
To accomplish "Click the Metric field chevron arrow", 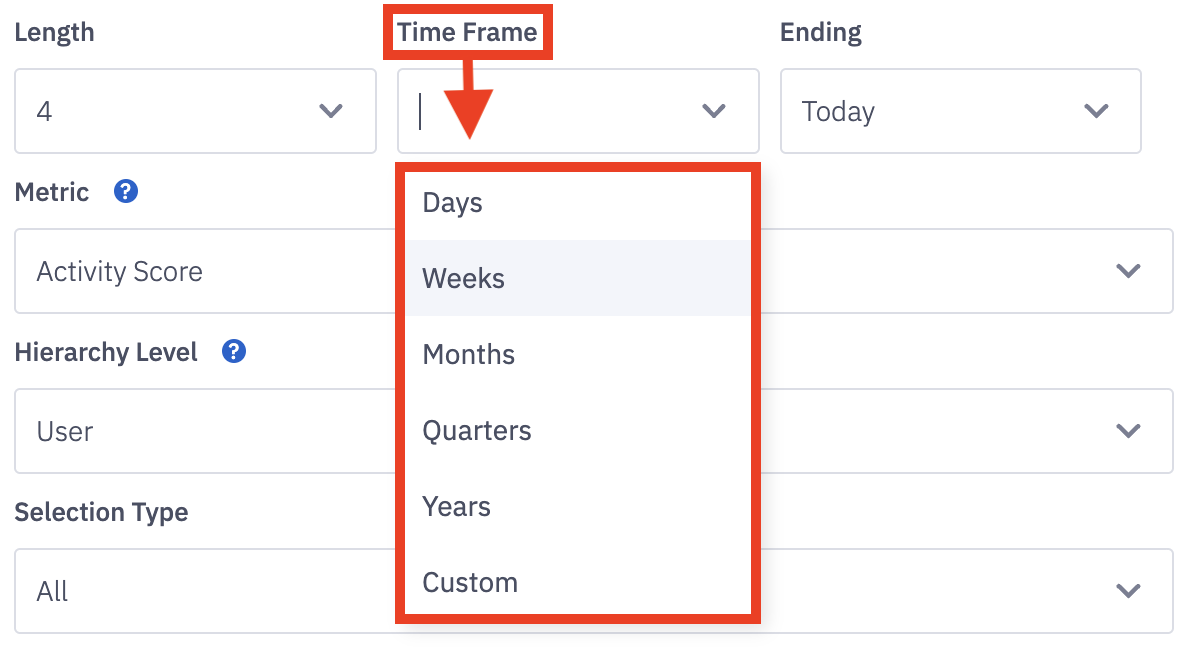I will pyautogui.click(x=1128, y=271).
